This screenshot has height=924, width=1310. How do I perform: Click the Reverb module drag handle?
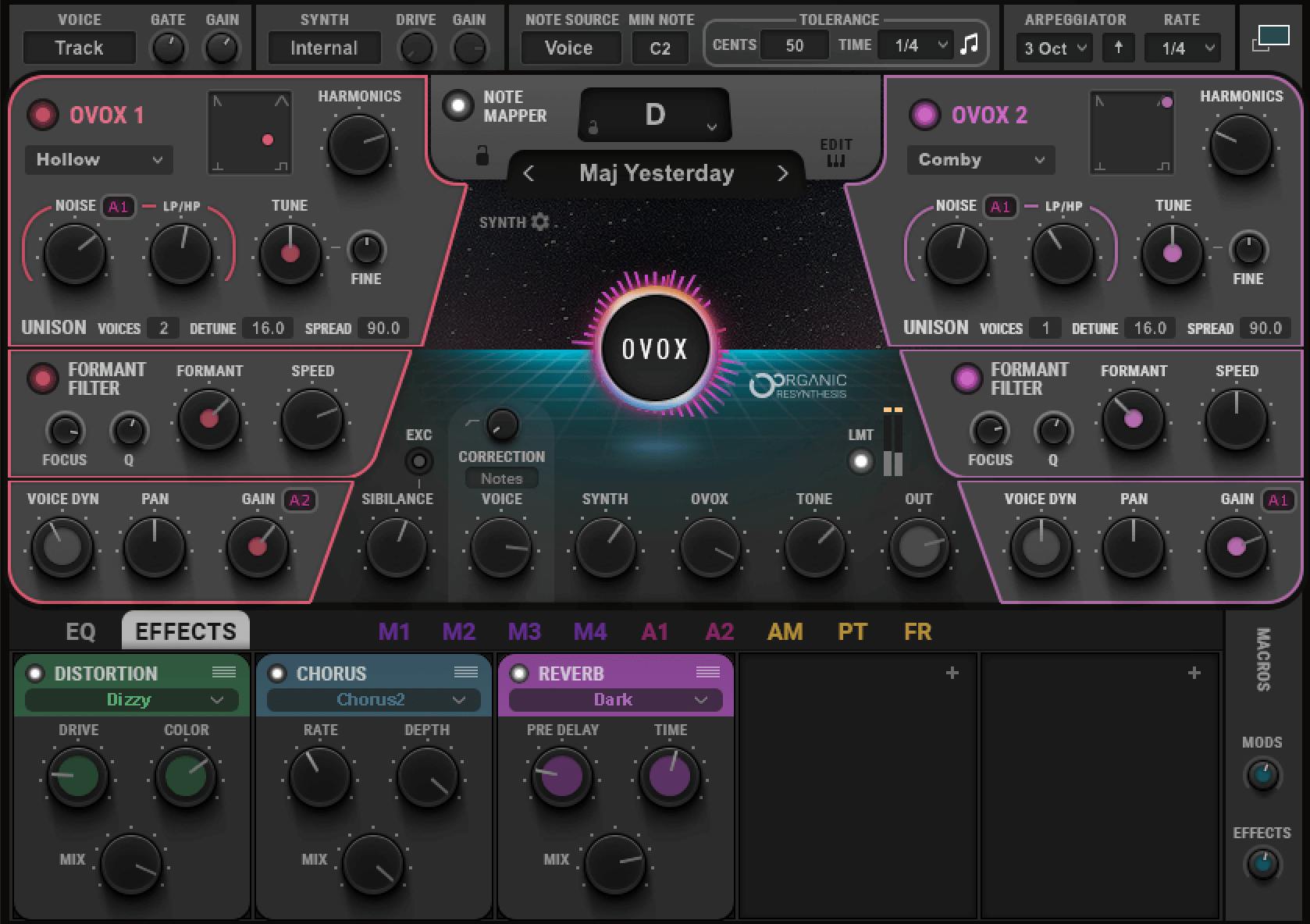click(708, 673)
